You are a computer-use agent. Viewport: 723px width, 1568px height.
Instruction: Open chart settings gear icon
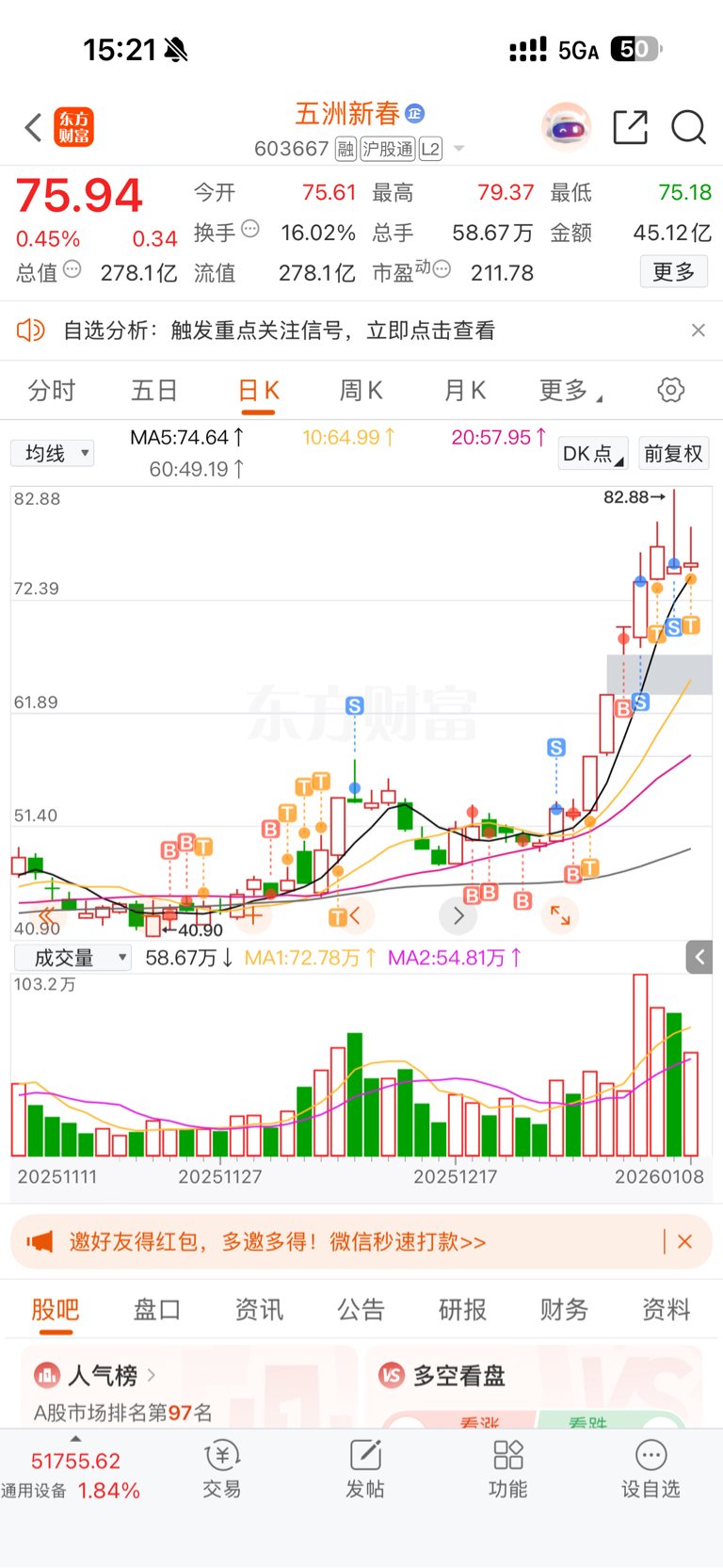pyautogui.click(x=670, y=390)
